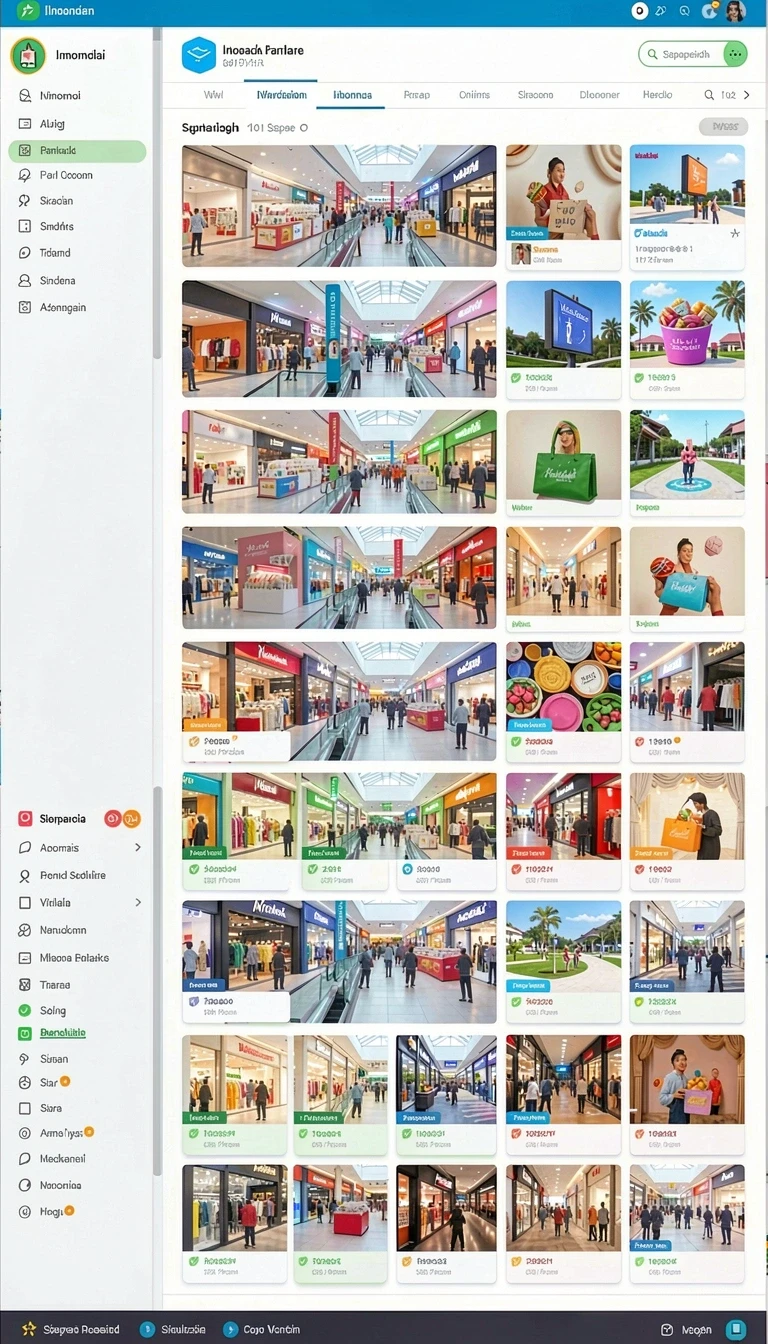The image size is (768, 1344).
Task: Open the red Siorparcia section icon
Action: point(25,819)
